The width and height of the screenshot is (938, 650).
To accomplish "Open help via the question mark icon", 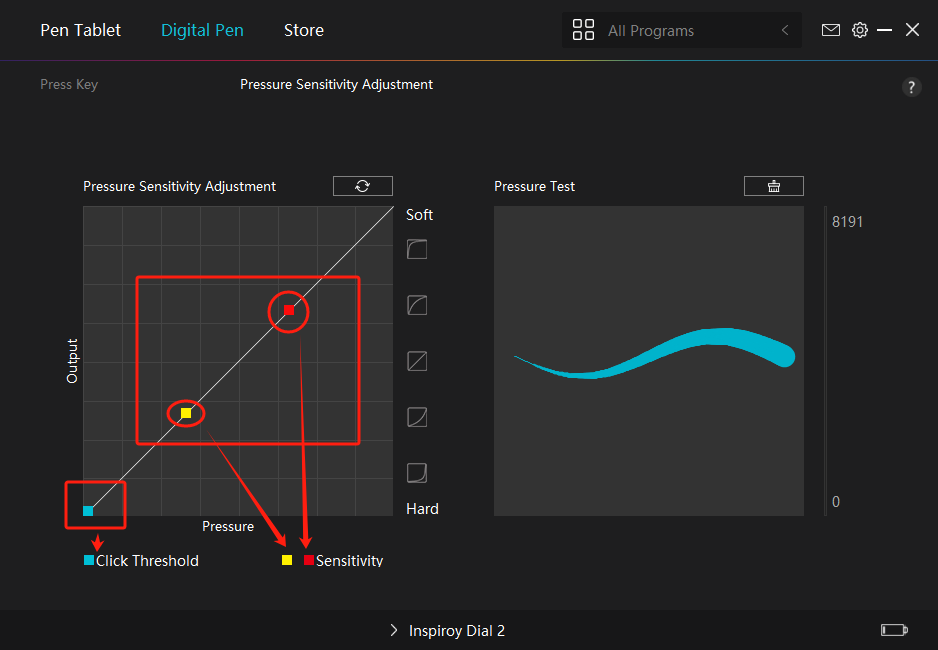I will [x=911, y=87].
